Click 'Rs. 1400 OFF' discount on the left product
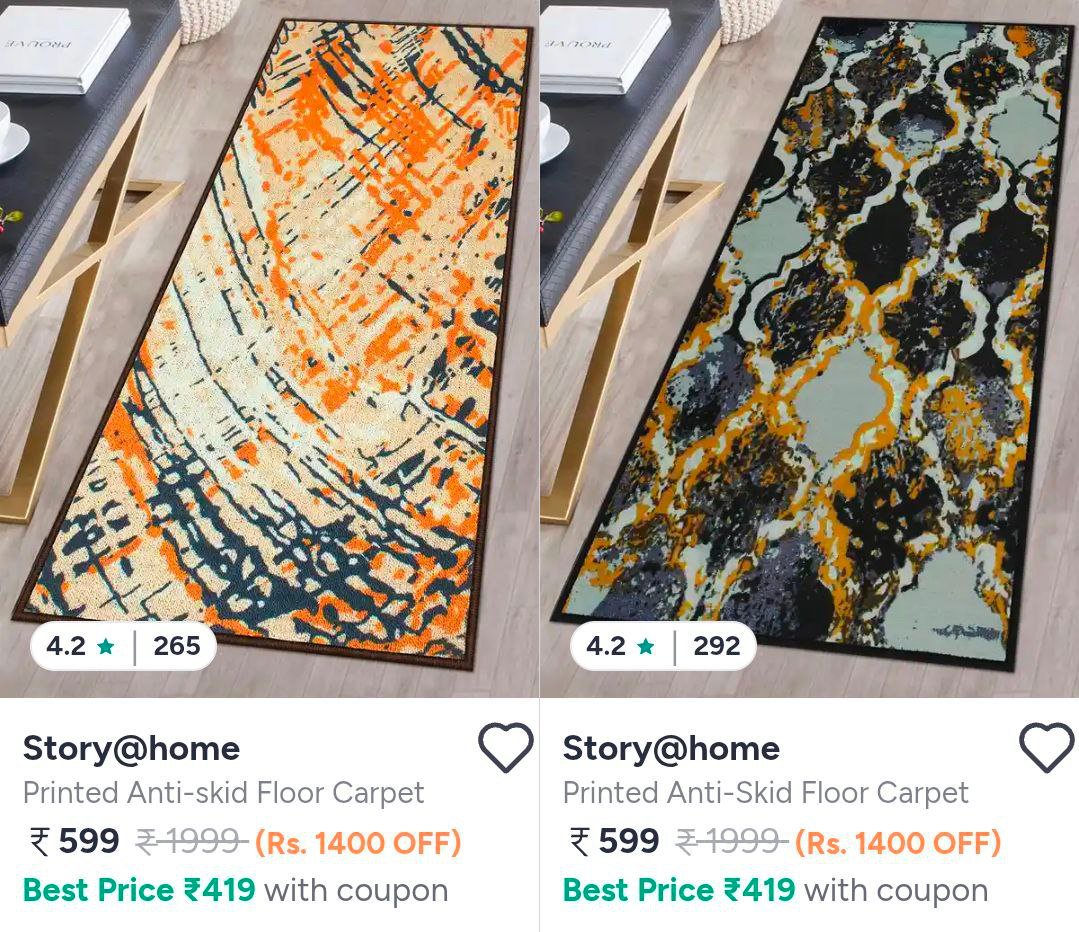Image resolution: width=1079 pixels, height=932 pixels. [358, 843]
